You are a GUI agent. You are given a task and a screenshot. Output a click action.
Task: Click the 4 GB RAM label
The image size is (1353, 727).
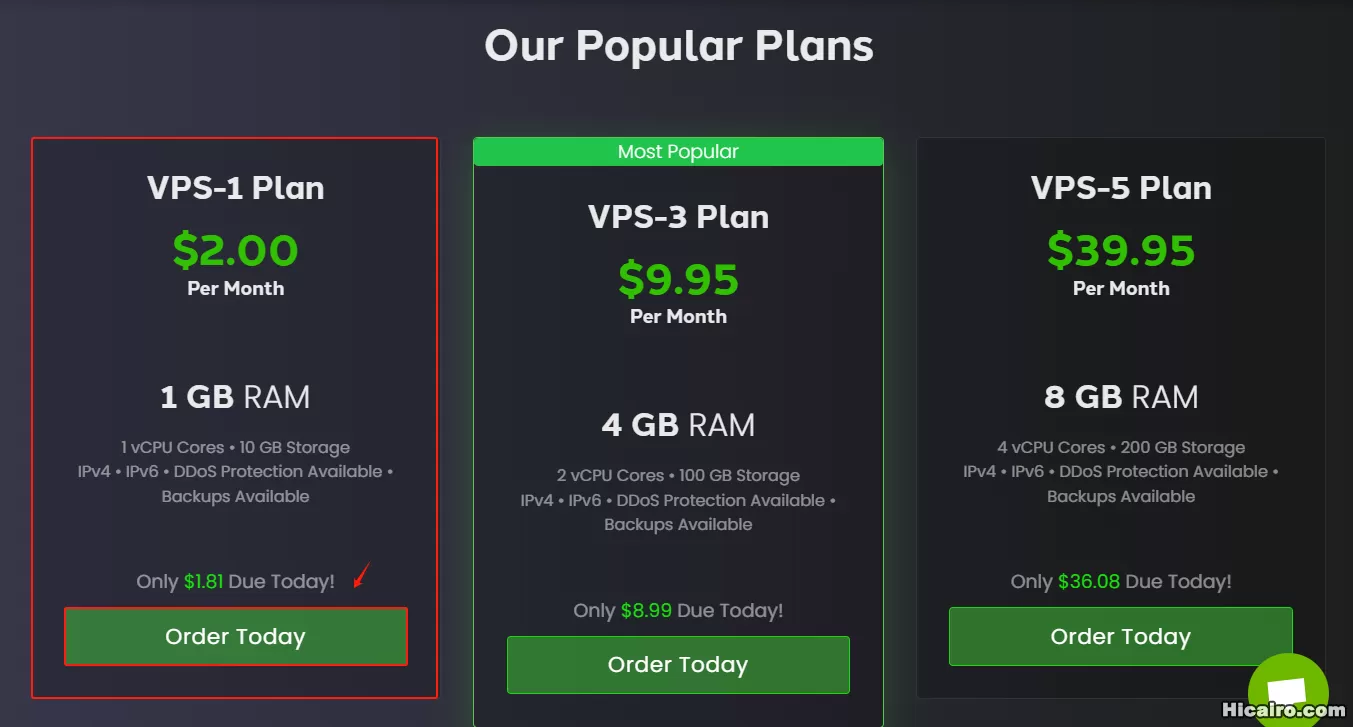point(679,425)
